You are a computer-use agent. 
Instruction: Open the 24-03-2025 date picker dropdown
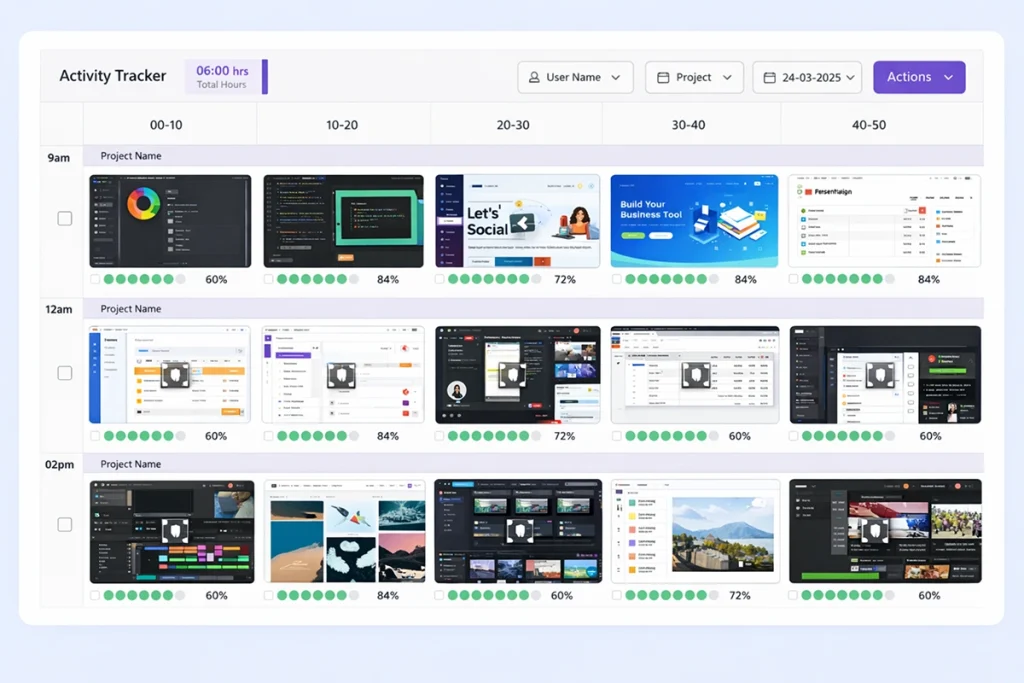807,78
